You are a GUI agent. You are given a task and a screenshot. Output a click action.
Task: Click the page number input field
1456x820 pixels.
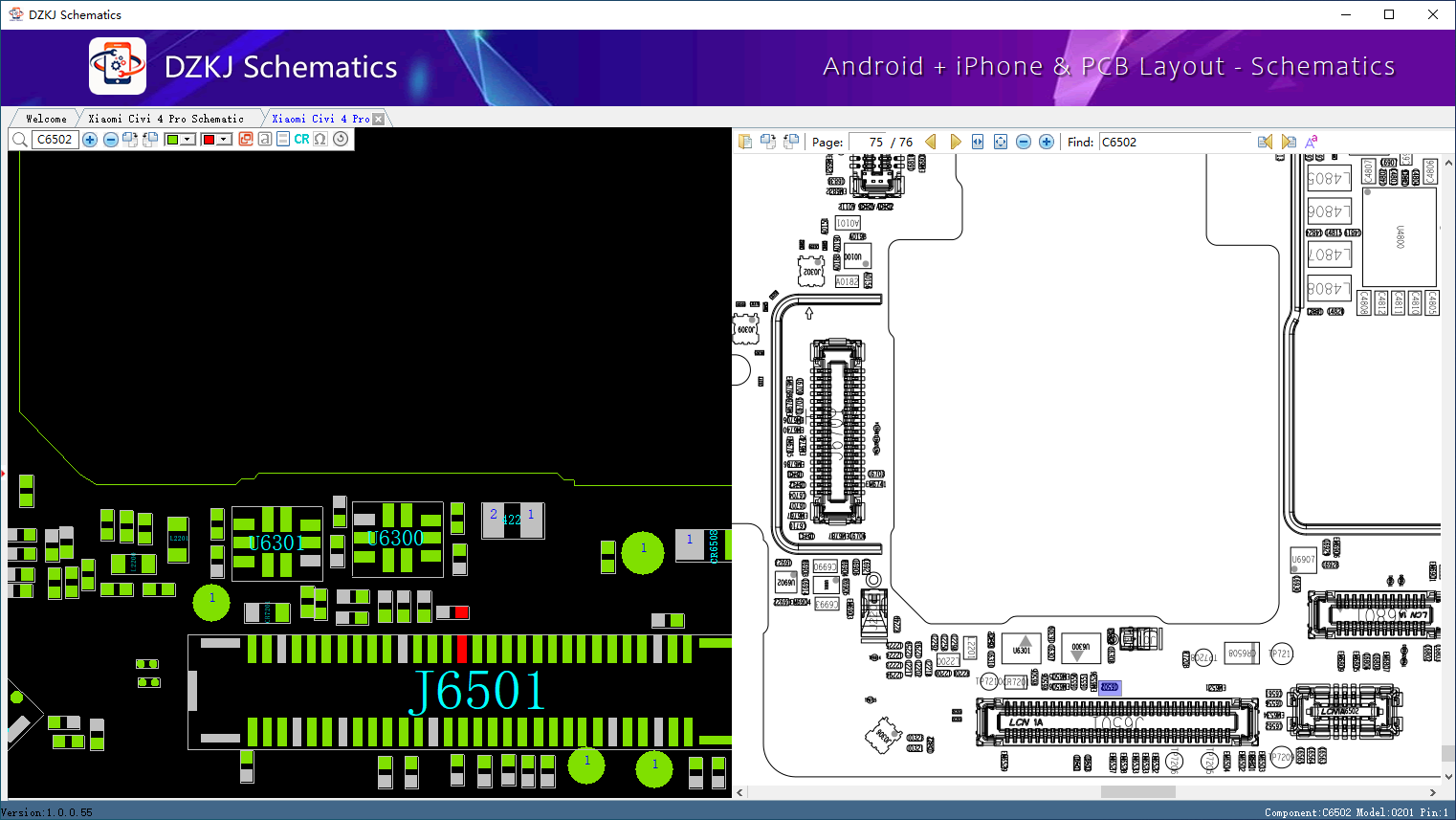tap(867, 142)
